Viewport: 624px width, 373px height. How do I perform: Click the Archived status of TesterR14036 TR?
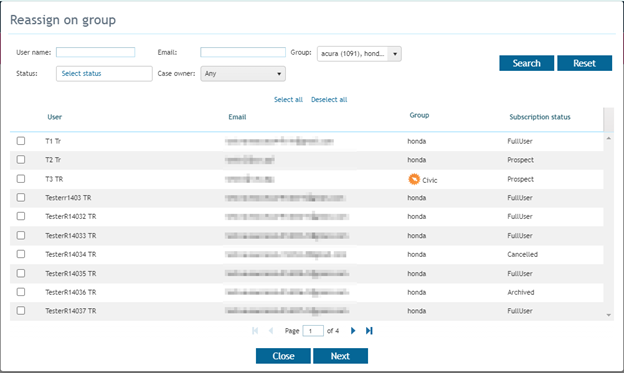tap(521, 292)
